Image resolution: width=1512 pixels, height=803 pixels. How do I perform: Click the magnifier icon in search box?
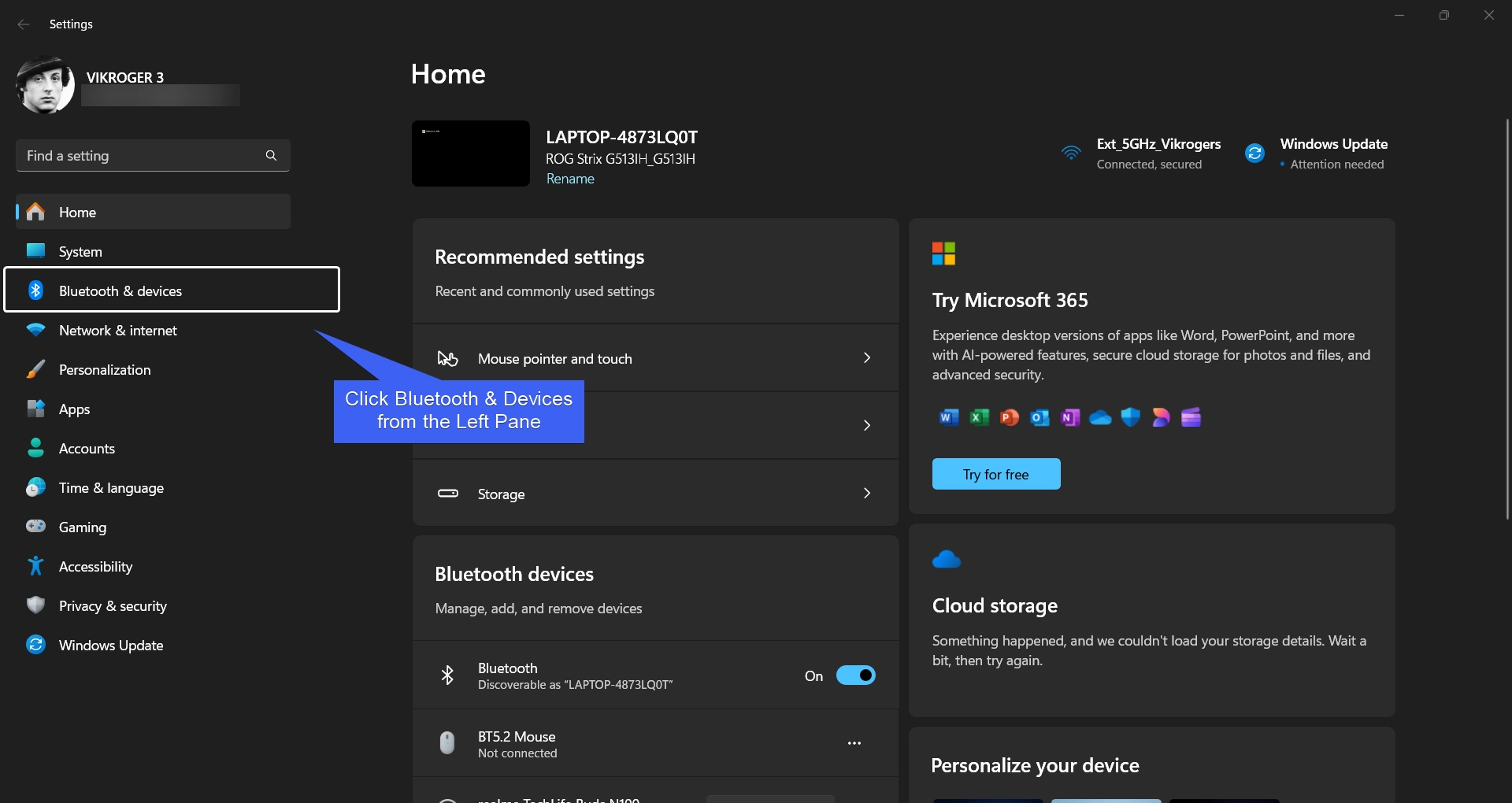tap(271, 156)
